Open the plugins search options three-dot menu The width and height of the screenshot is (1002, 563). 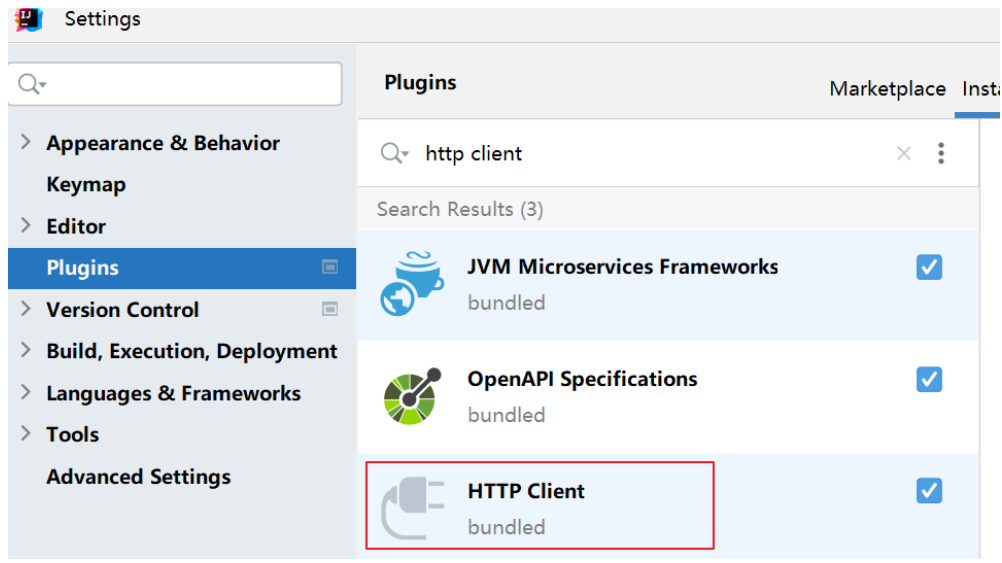(941, 153)
